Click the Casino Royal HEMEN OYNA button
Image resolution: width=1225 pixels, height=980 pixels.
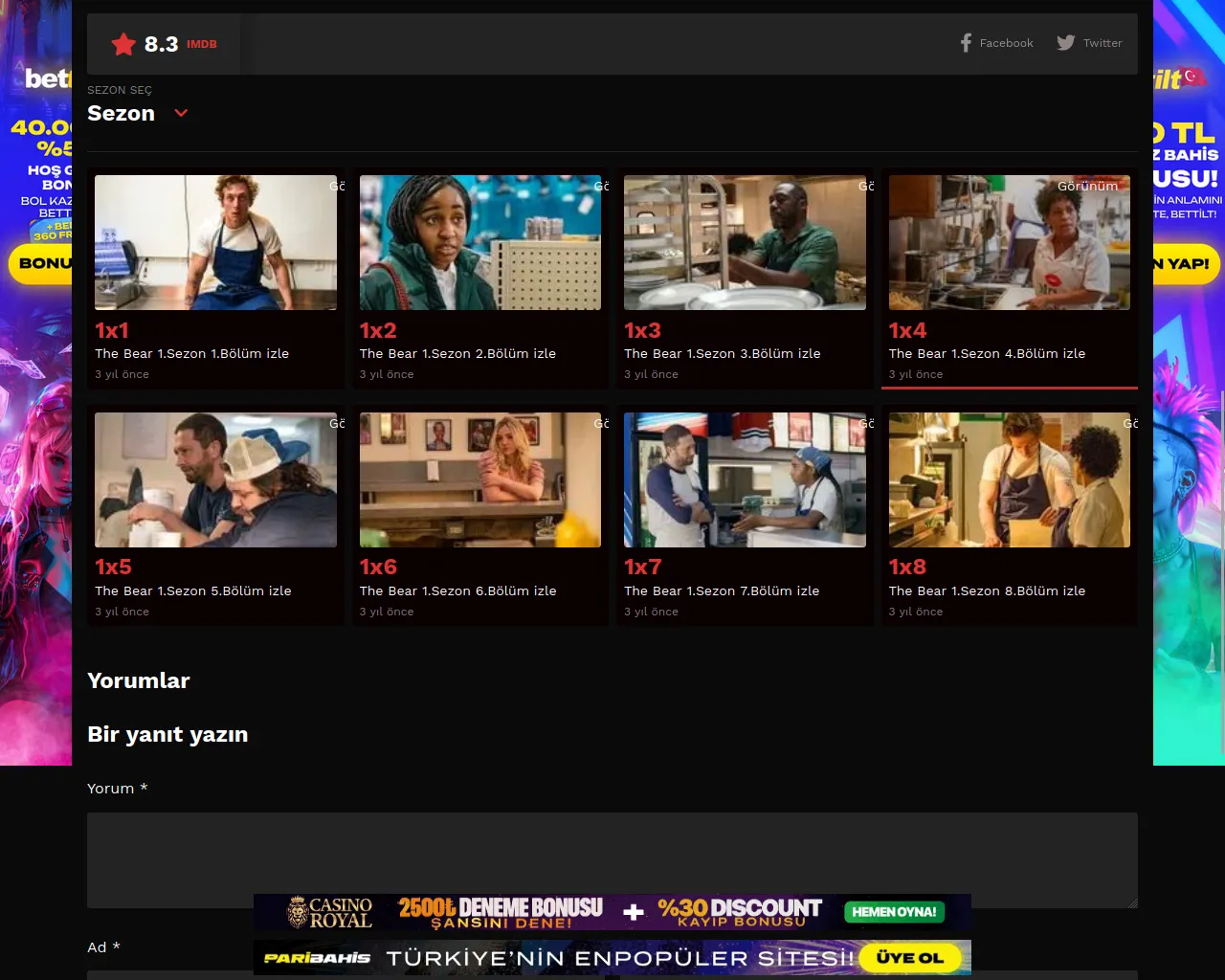894,912
